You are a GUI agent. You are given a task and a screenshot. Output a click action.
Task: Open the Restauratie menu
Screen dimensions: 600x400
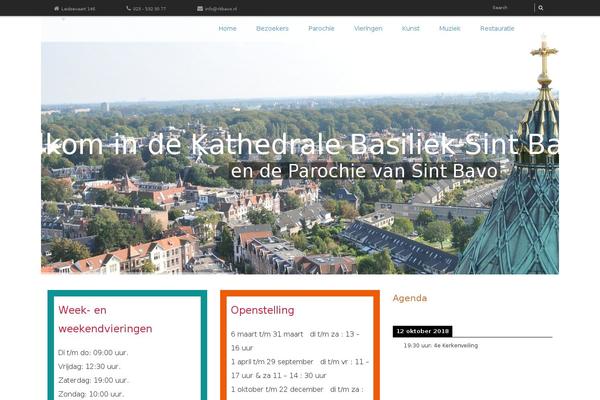pyautogui.click(x=497, y=28)
